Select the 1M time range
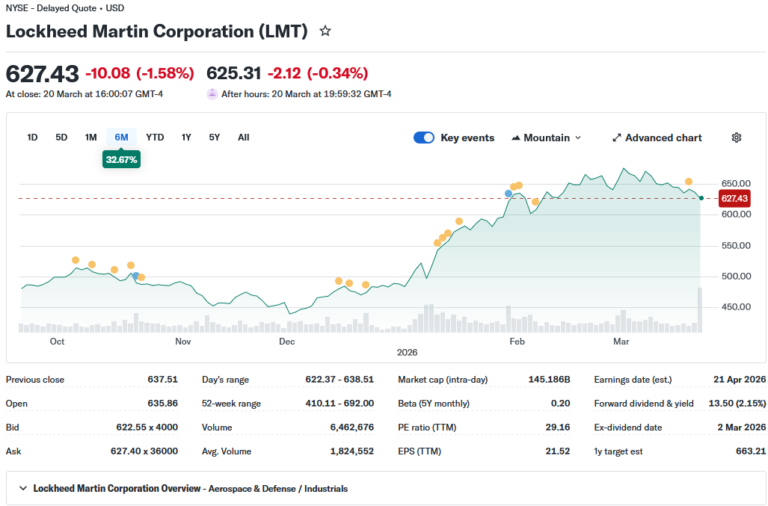The image size is (768, 506). click(x=91, y=137)
